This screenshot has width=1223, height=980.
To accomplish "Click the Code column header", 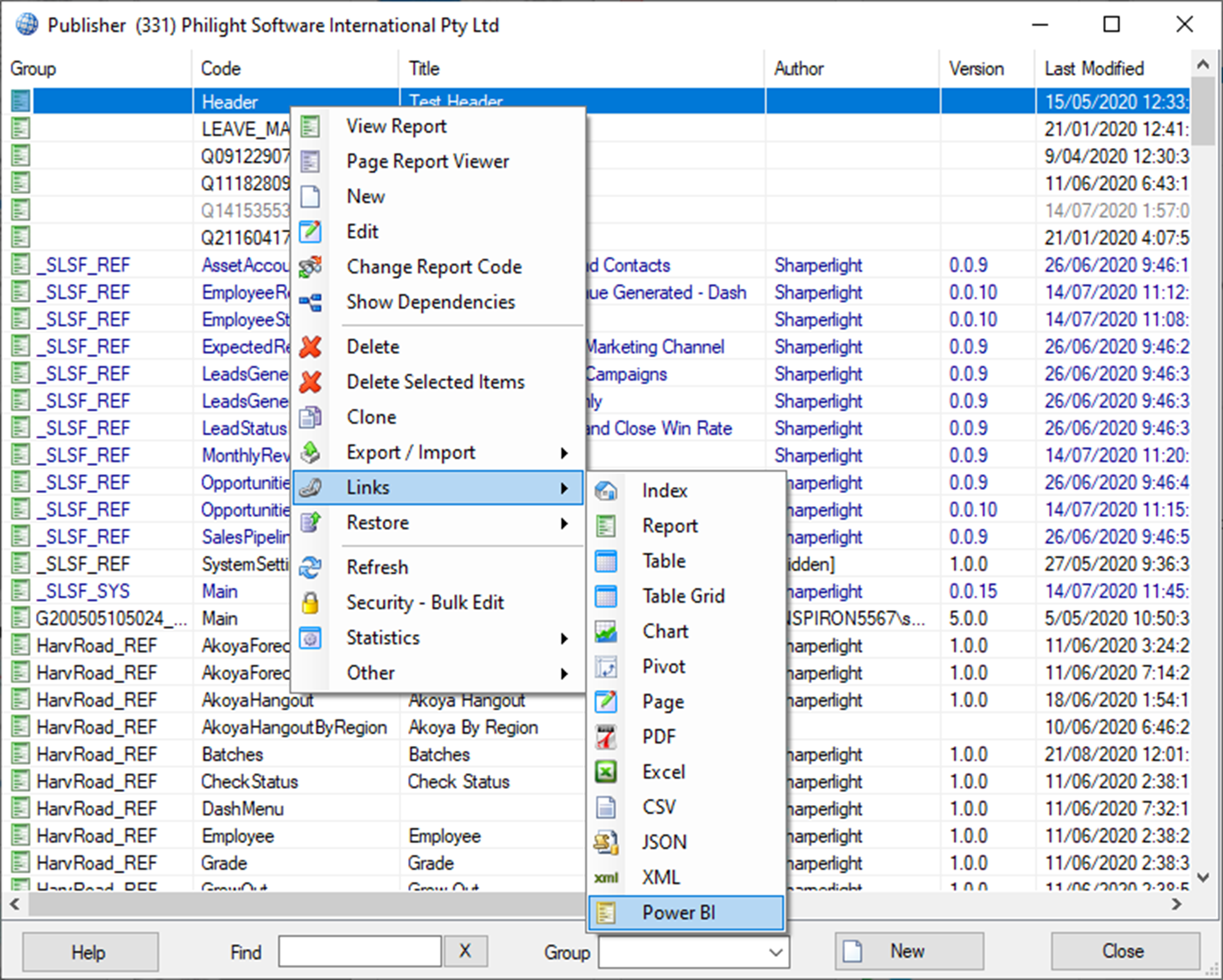I will pos(295,69).
